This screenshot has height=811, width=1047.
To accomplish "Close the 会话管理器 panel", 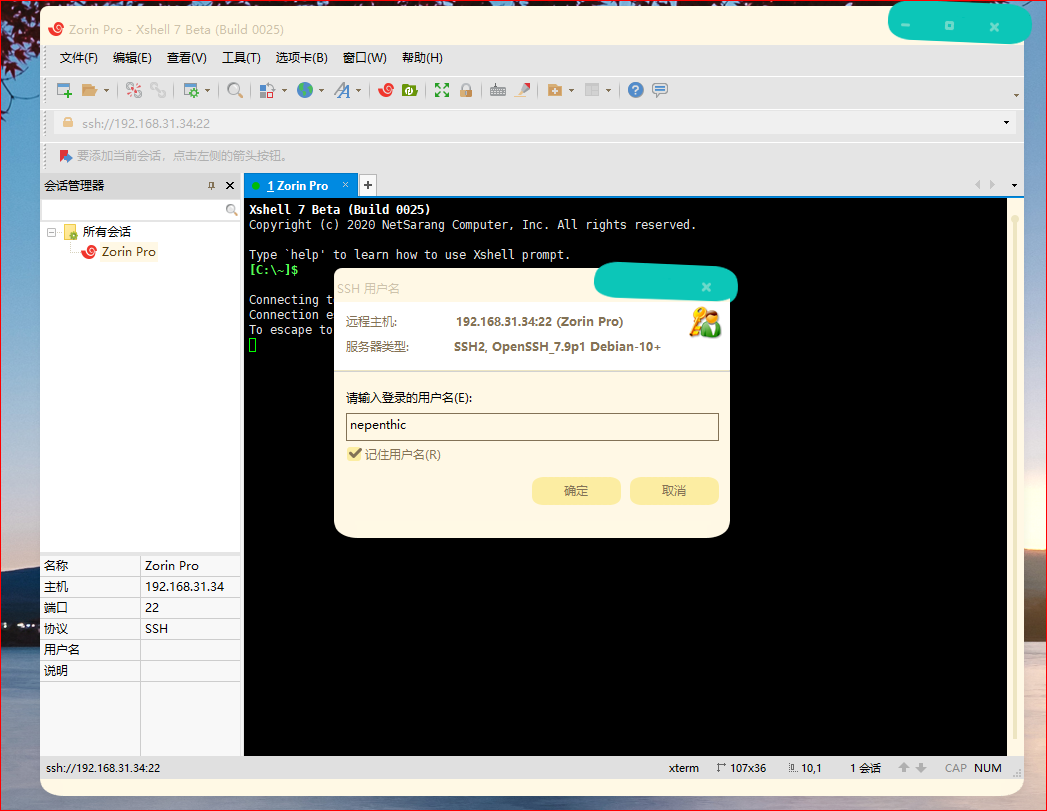I will point(230,186).
